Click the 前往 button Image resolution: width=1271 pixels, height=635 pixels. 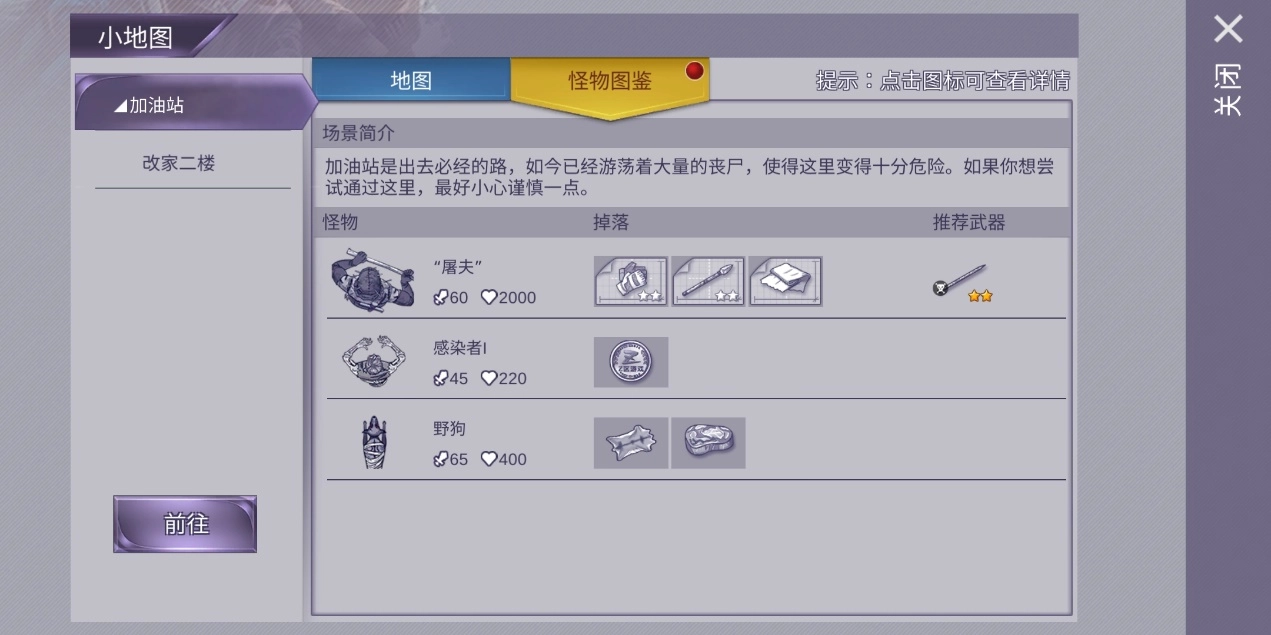tap(185, 524)
